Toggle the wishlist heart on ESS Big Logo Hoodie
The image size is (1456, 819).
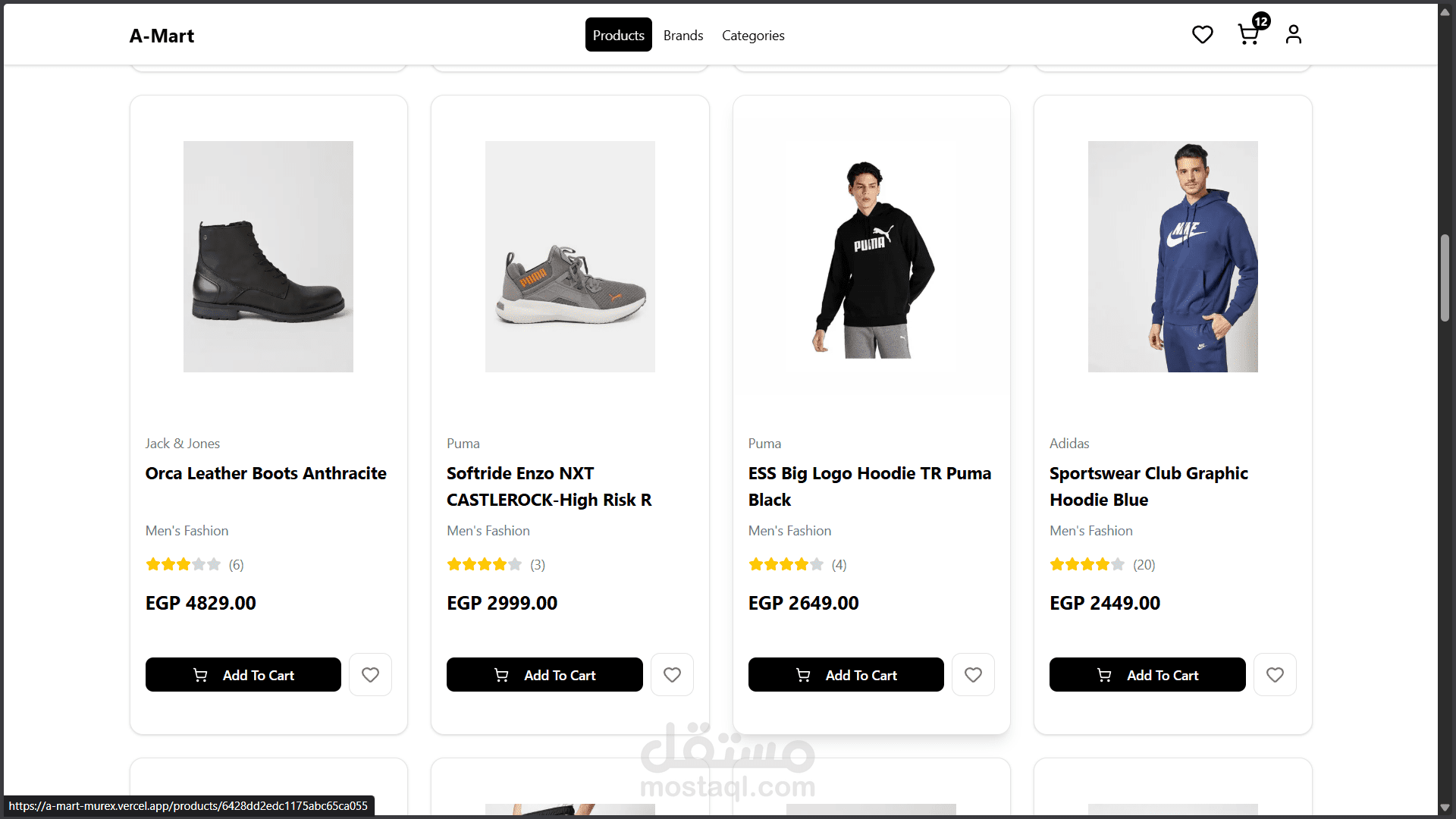coord(973,674)
